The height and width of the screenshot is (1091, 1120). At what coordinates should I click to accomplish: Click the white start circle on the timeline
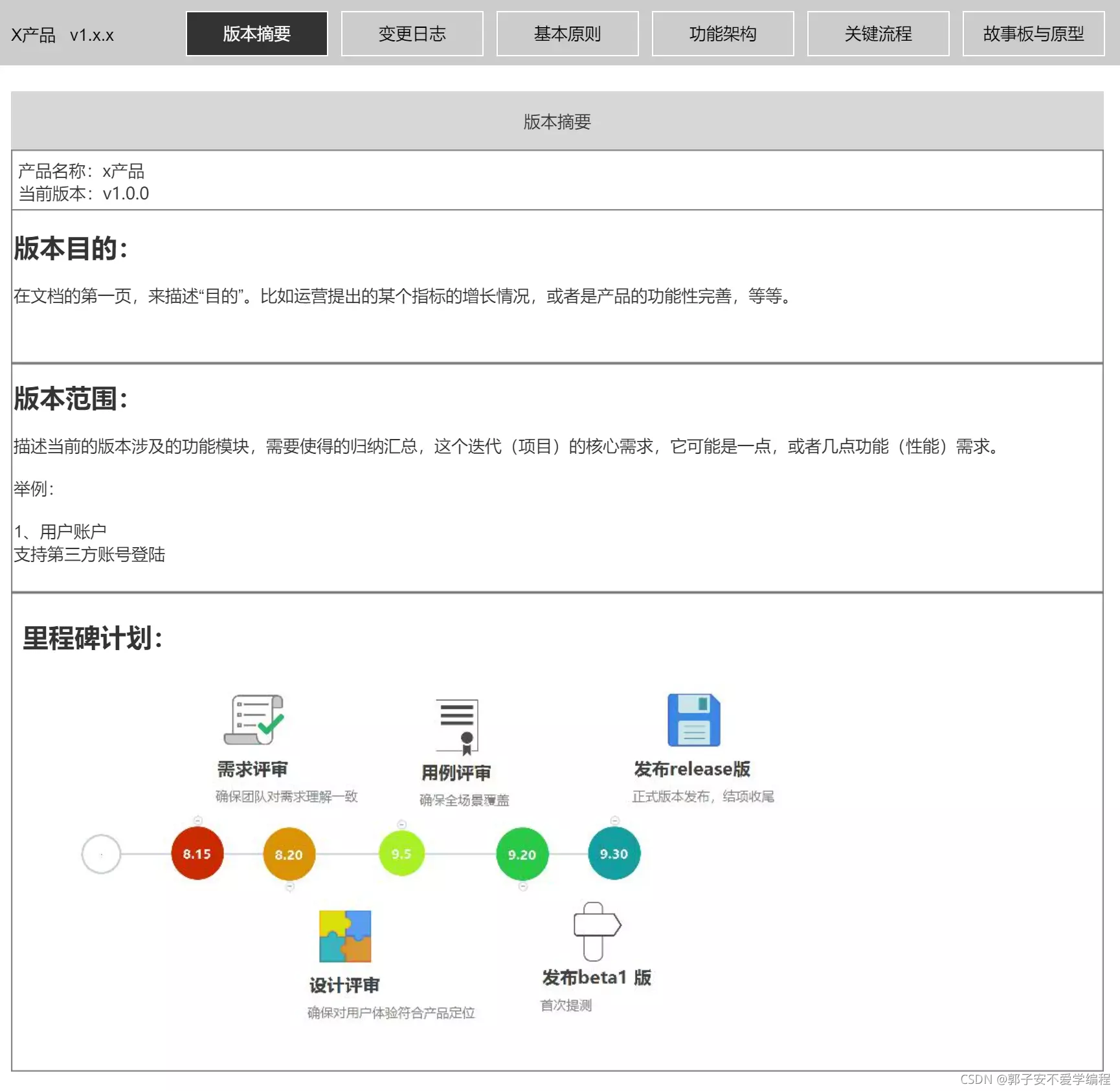101,853
